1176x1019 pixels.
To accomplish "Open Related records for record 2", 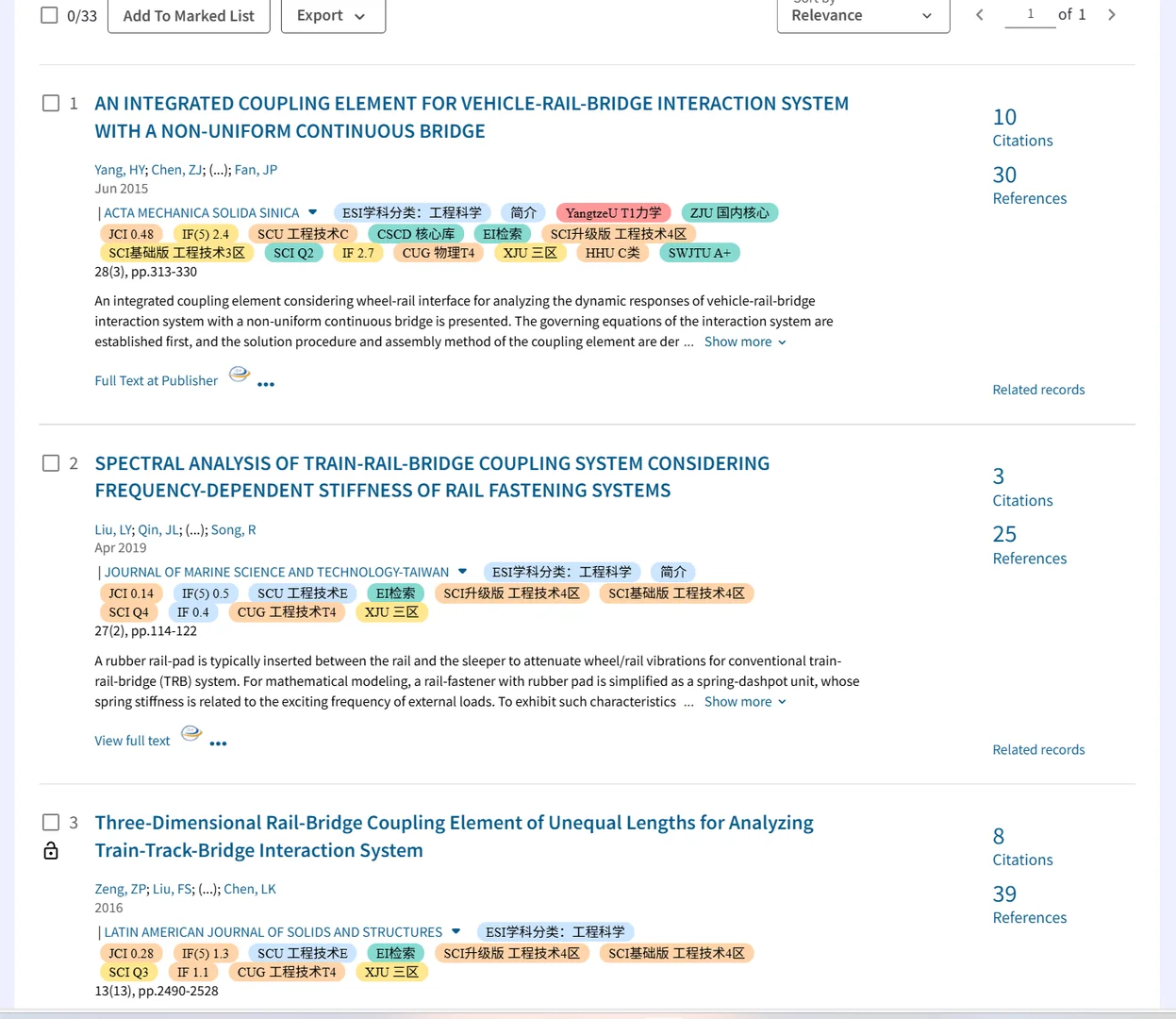I will click(x=1038, y=750).
